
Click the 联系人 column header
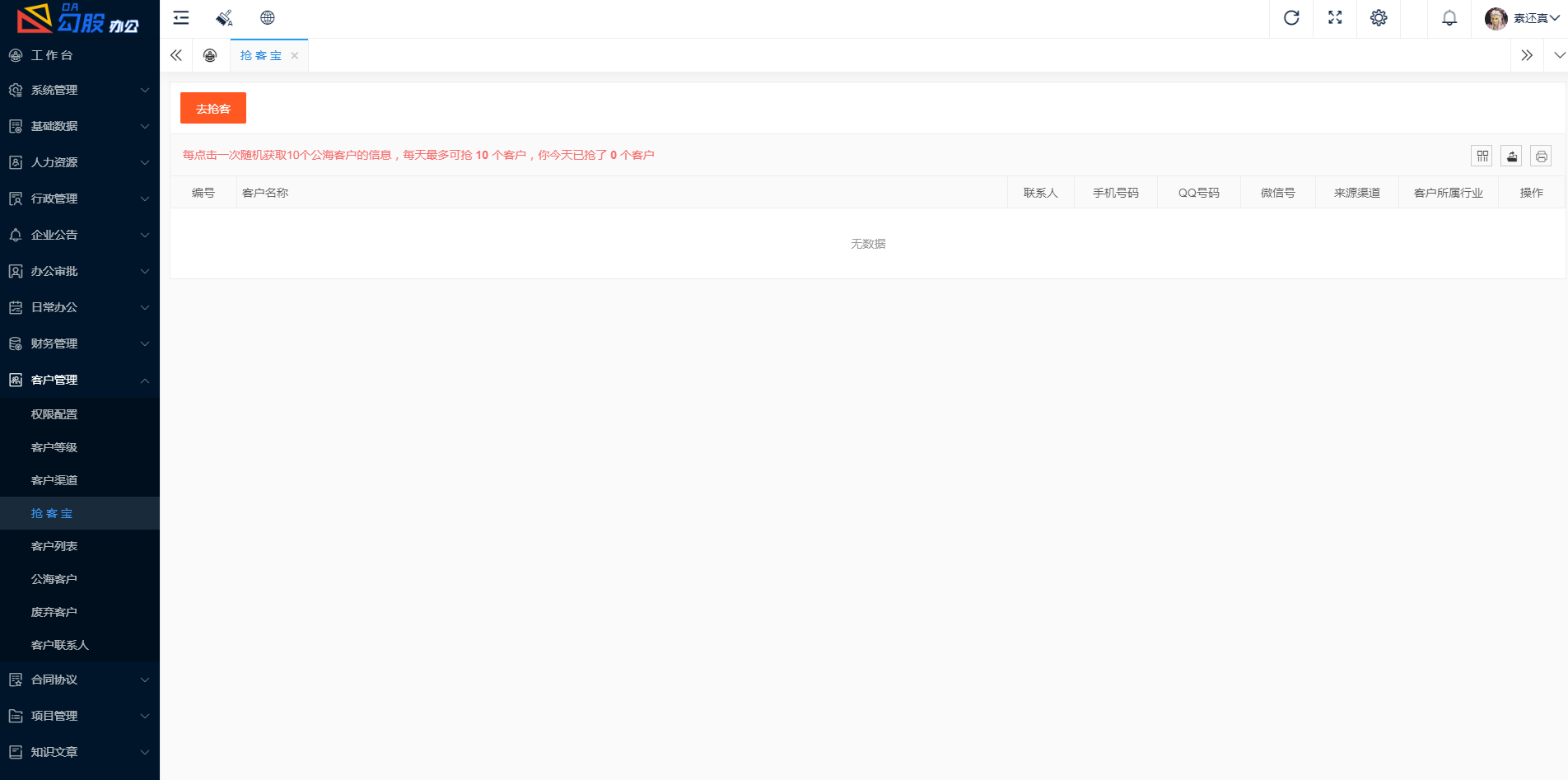[1041, 193]
